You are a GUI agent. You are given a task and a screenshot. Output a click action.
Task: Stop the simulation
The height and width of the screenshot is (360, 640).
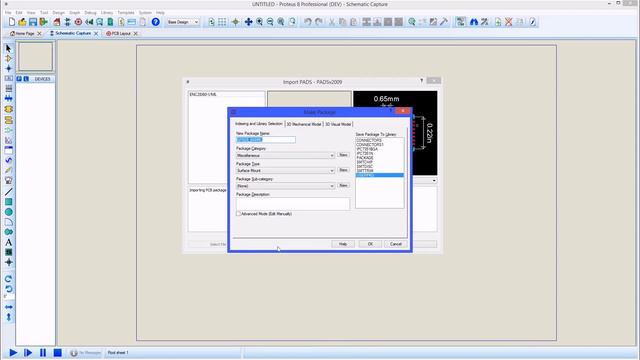[x=58, y=353]
